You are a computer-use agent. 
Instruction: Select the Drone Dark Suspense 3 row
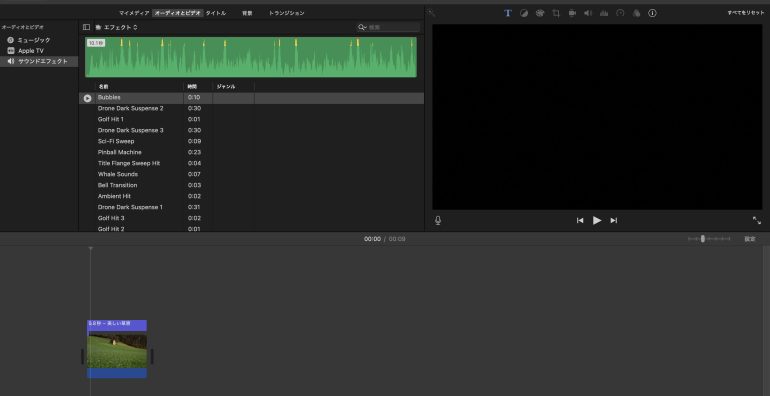tap(251, 131)
